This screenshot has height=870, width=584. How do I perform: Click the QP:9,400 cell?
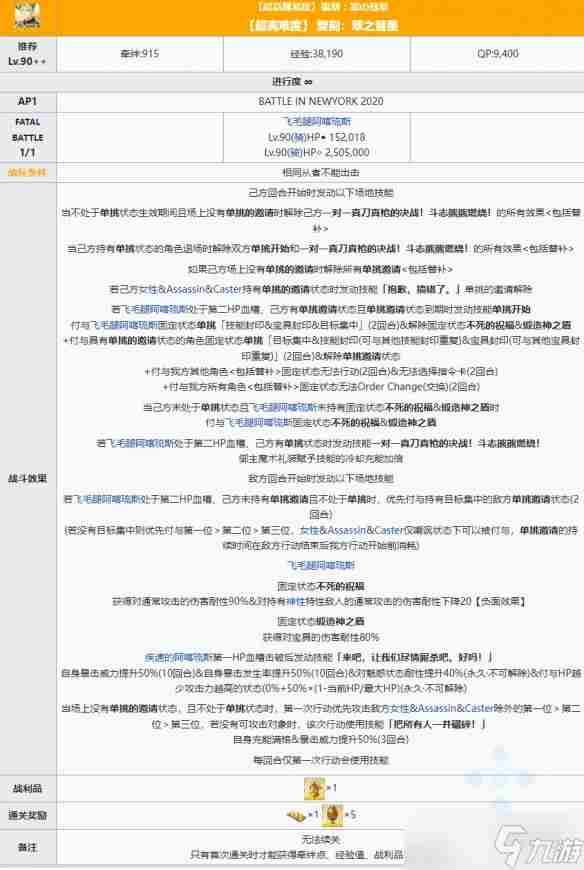click(497, 54)
